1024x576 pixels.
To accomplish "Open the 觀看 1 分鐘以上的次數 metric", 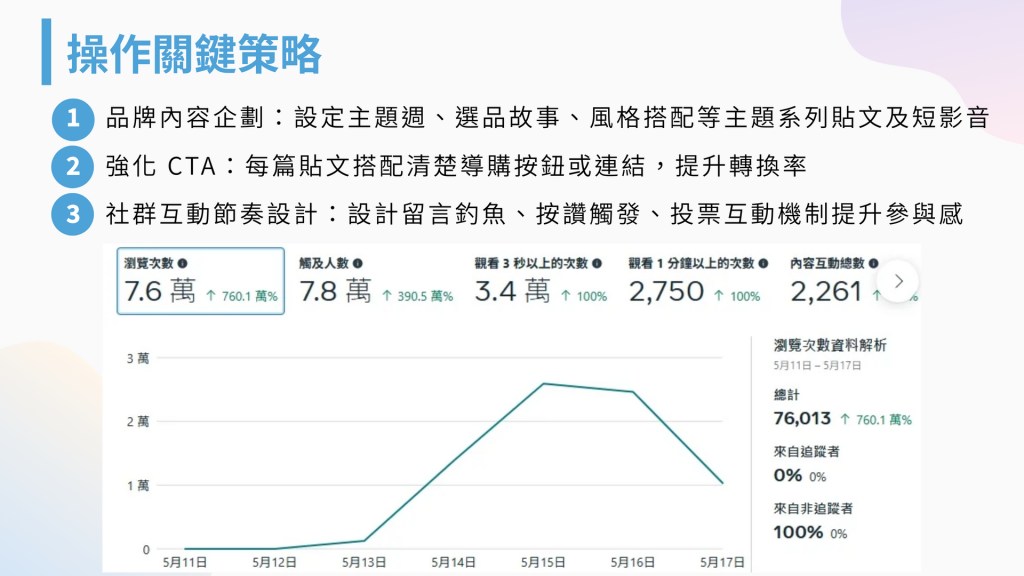I will point(697,281).
